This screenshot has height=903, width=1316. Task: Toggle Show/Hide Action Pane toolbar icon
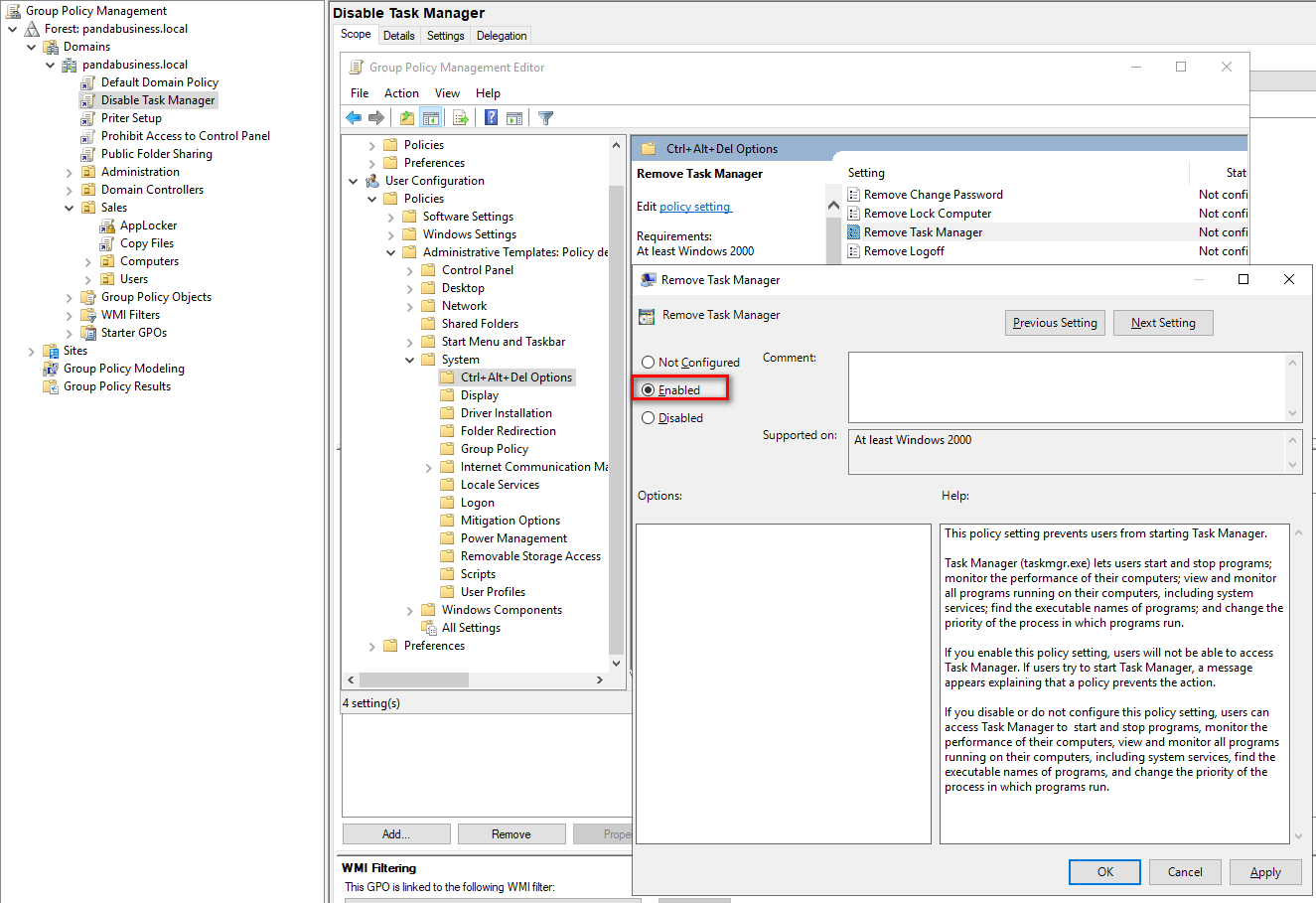coord(514,117)
